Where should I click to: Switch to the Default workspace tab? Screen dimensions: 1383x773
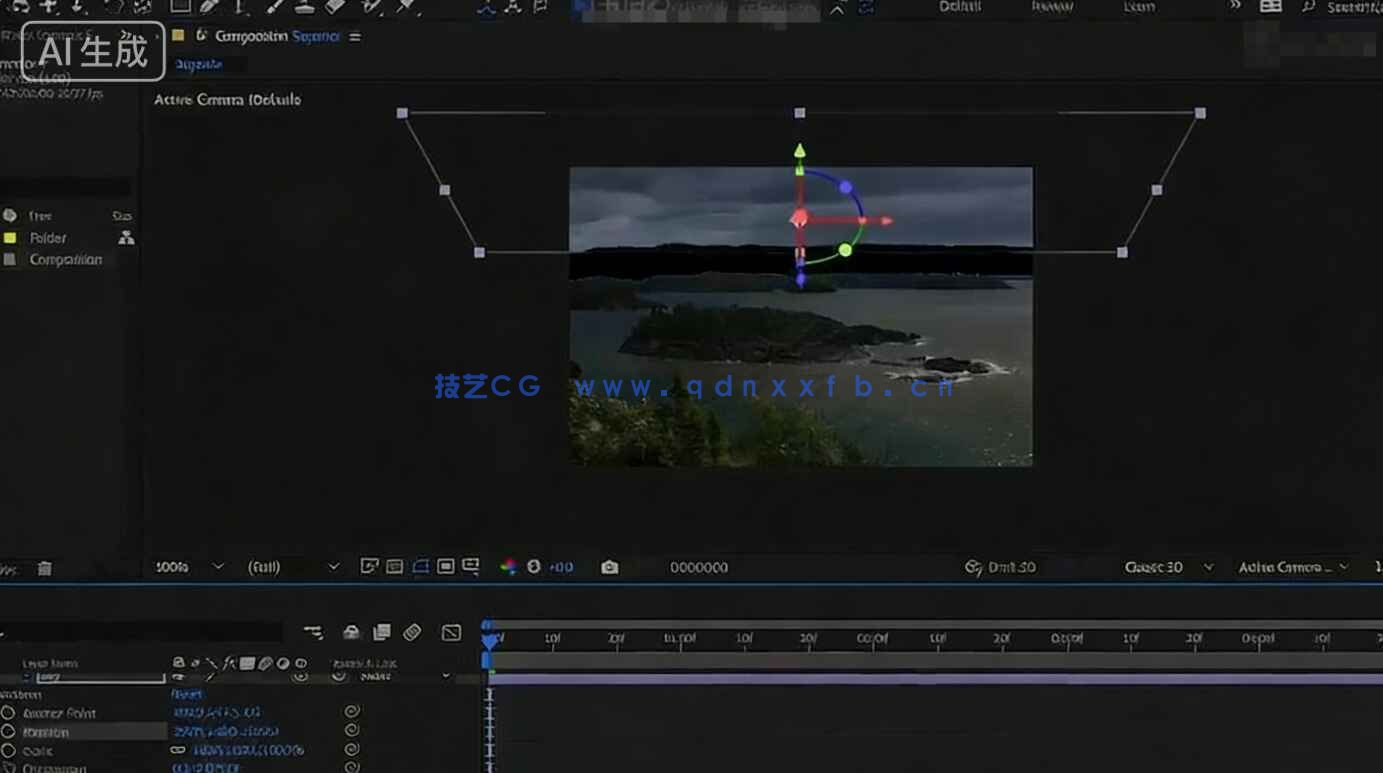click(959, 7)
